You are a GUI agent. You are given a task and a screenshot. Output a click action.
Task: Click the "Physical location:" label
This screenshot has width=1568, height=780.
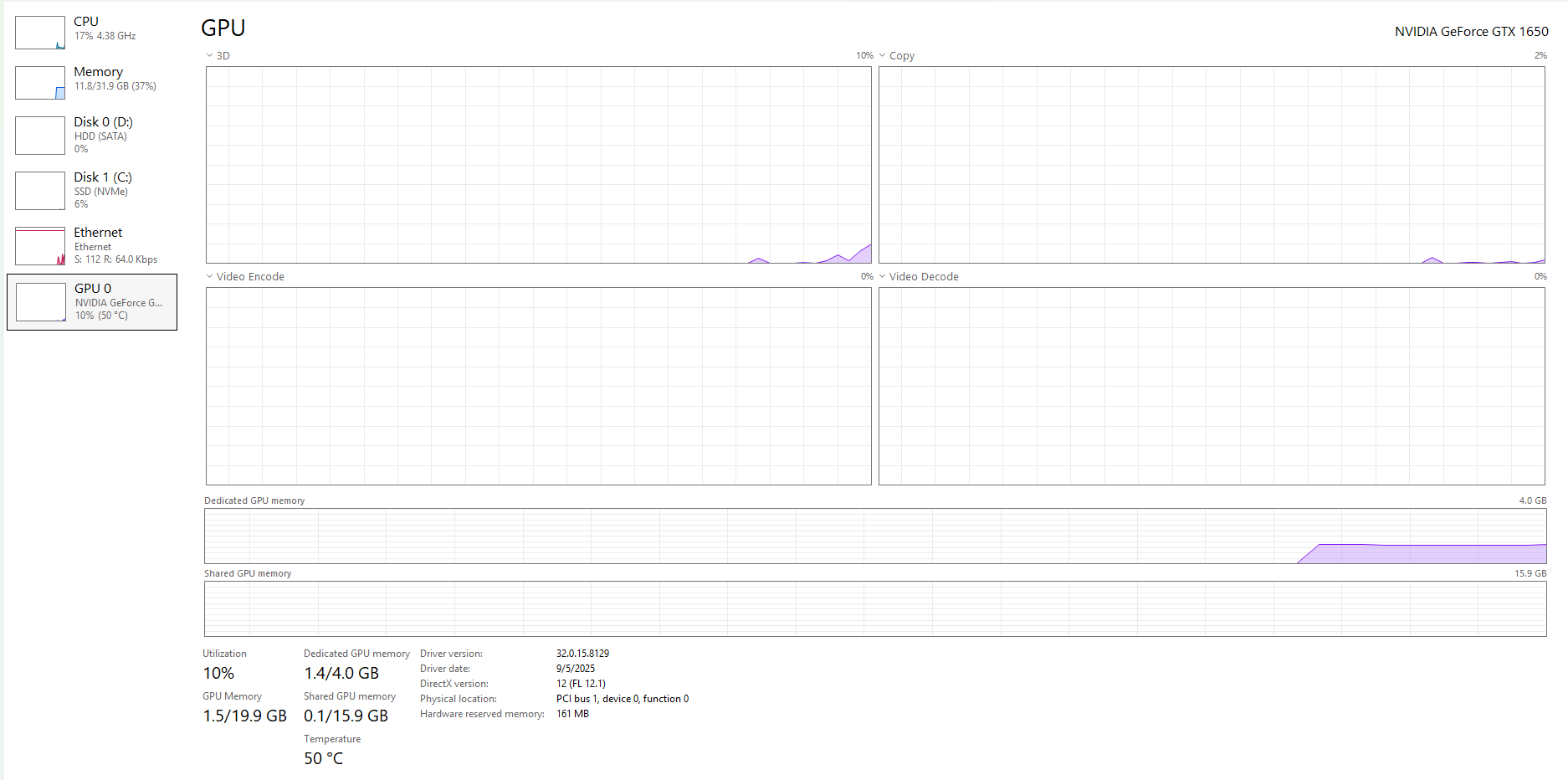coord(459,699)
